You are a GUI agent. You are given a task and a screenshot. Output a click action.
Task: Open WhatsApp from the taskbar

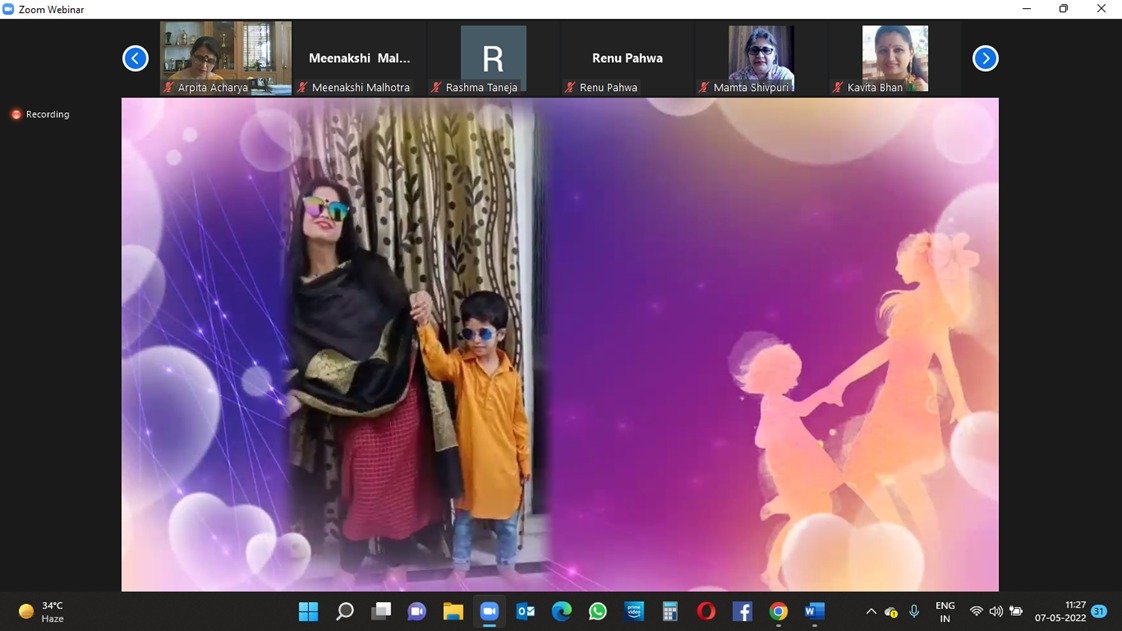(598, 611)
